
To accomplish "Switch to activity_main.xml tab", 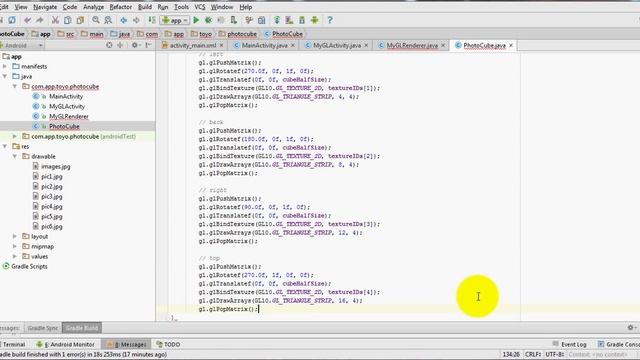I will tap(193, 45).
